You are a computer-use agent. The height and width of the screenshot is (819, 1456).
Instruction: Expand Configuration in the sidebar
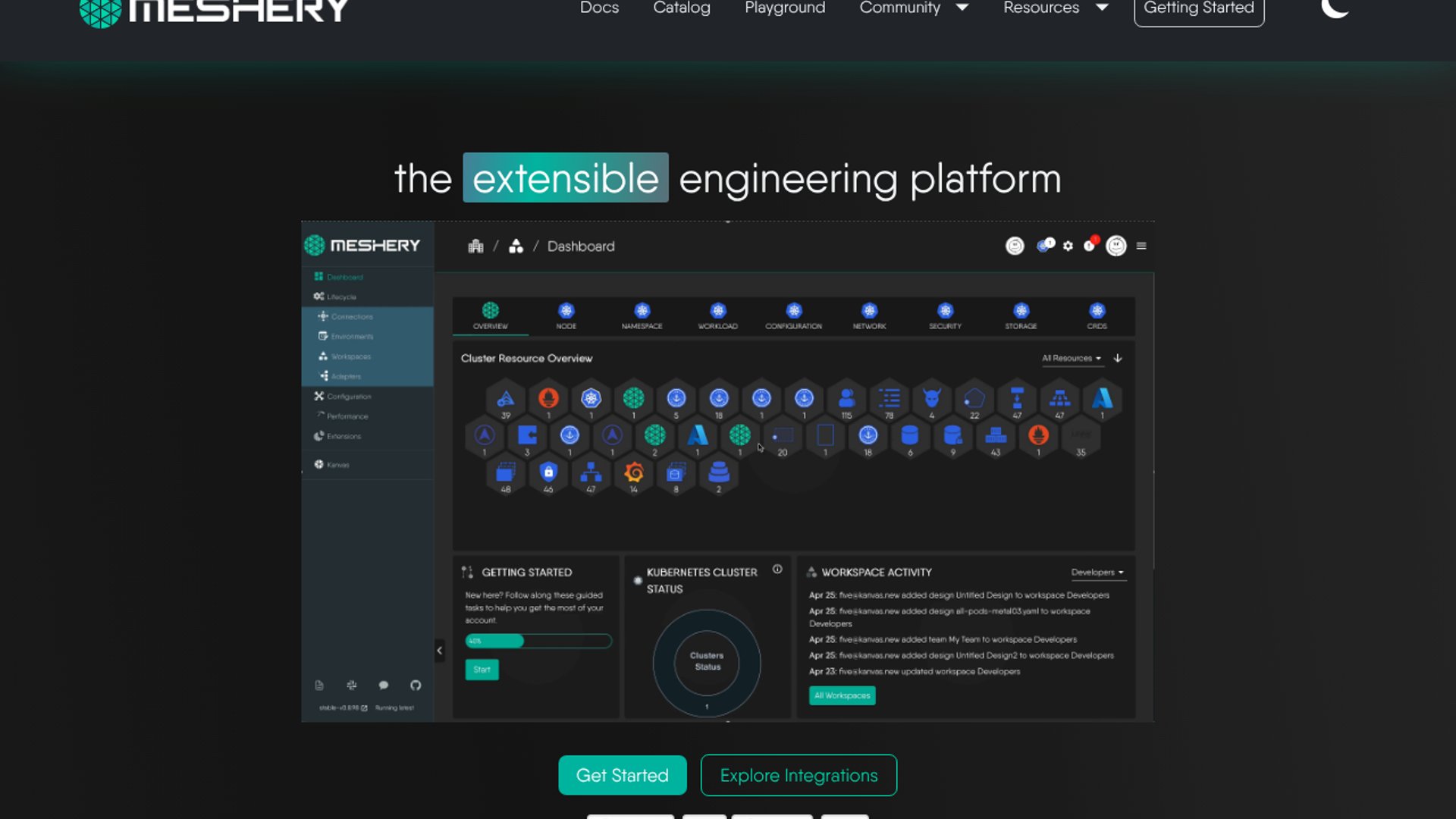coord(343,396)
